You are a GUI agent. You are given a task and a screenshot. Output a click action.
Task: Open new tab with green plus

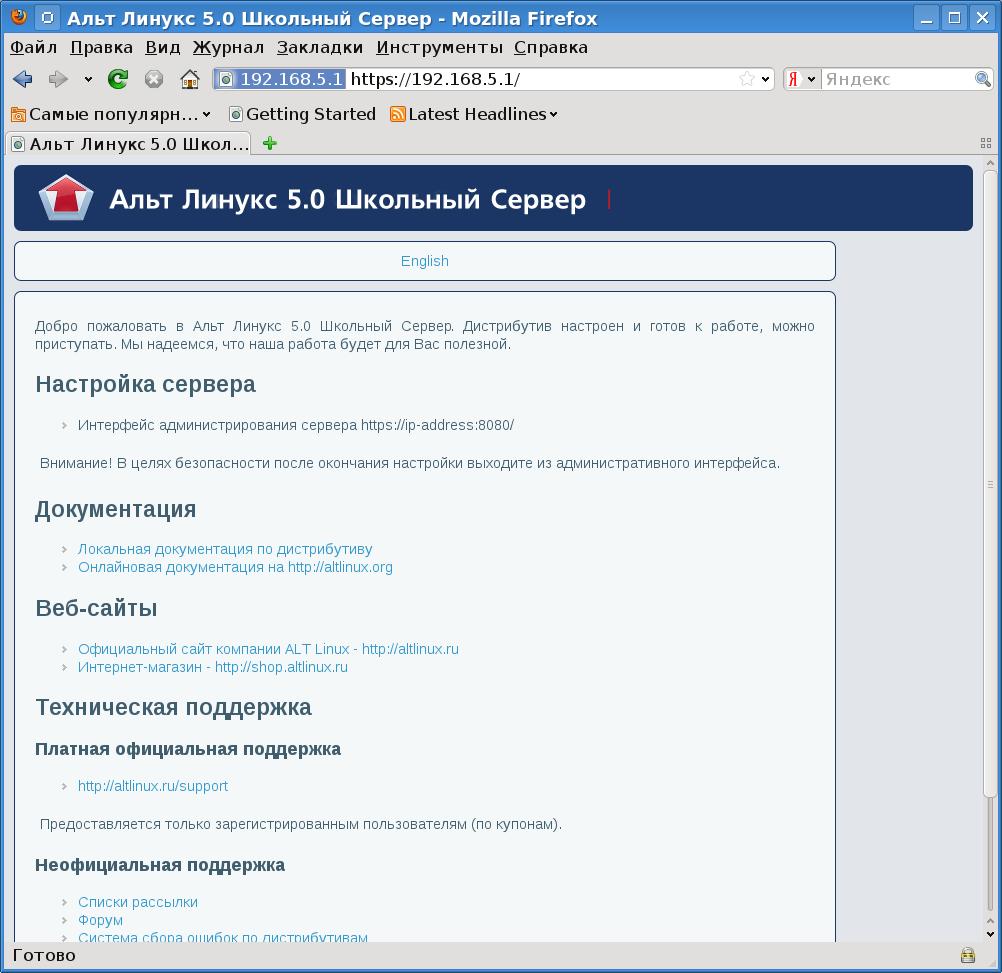(x=269, y=143)
